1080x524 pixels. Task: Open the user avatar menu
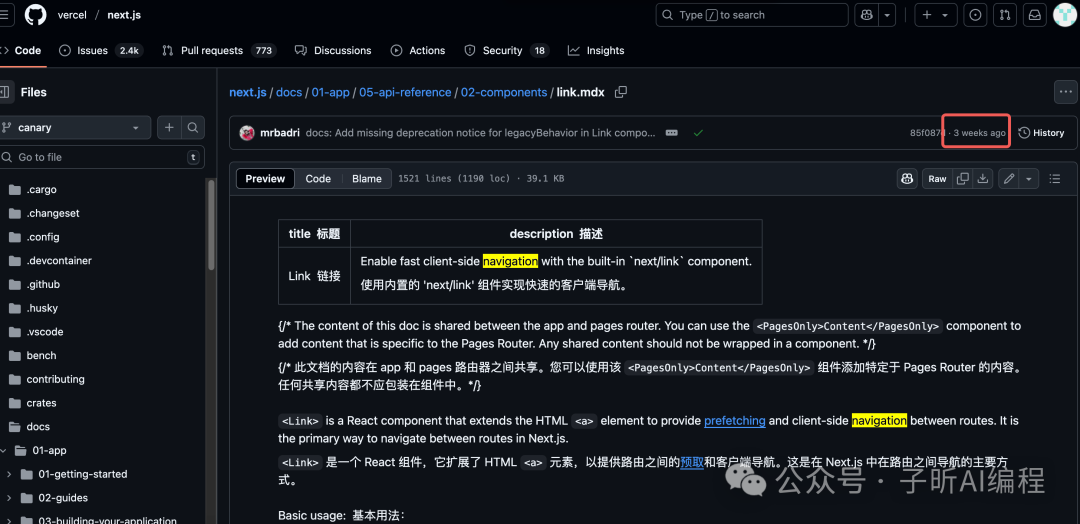coord(1064,15)
